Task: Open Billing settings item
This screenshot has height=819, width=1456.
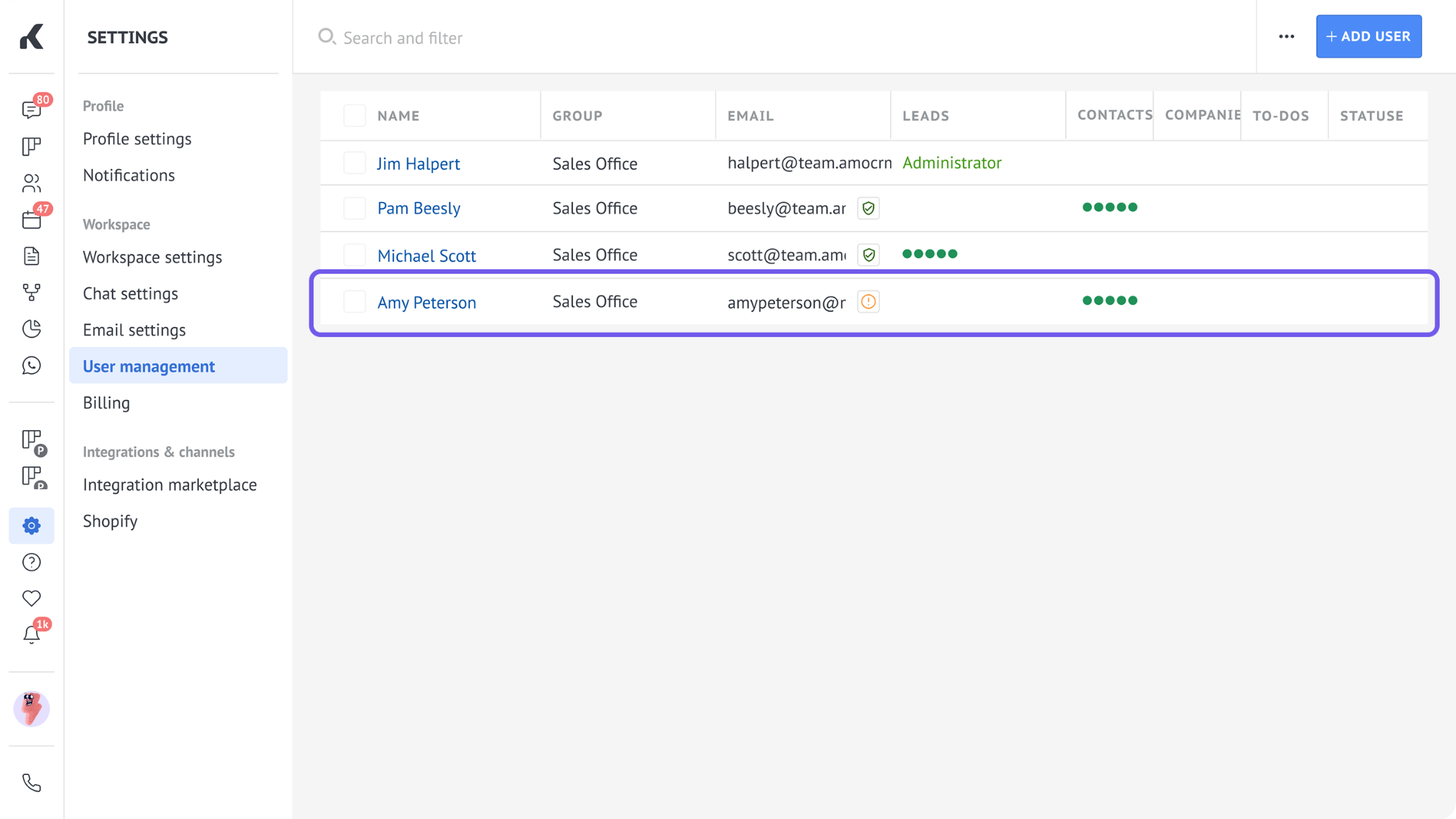Action: 106,402
